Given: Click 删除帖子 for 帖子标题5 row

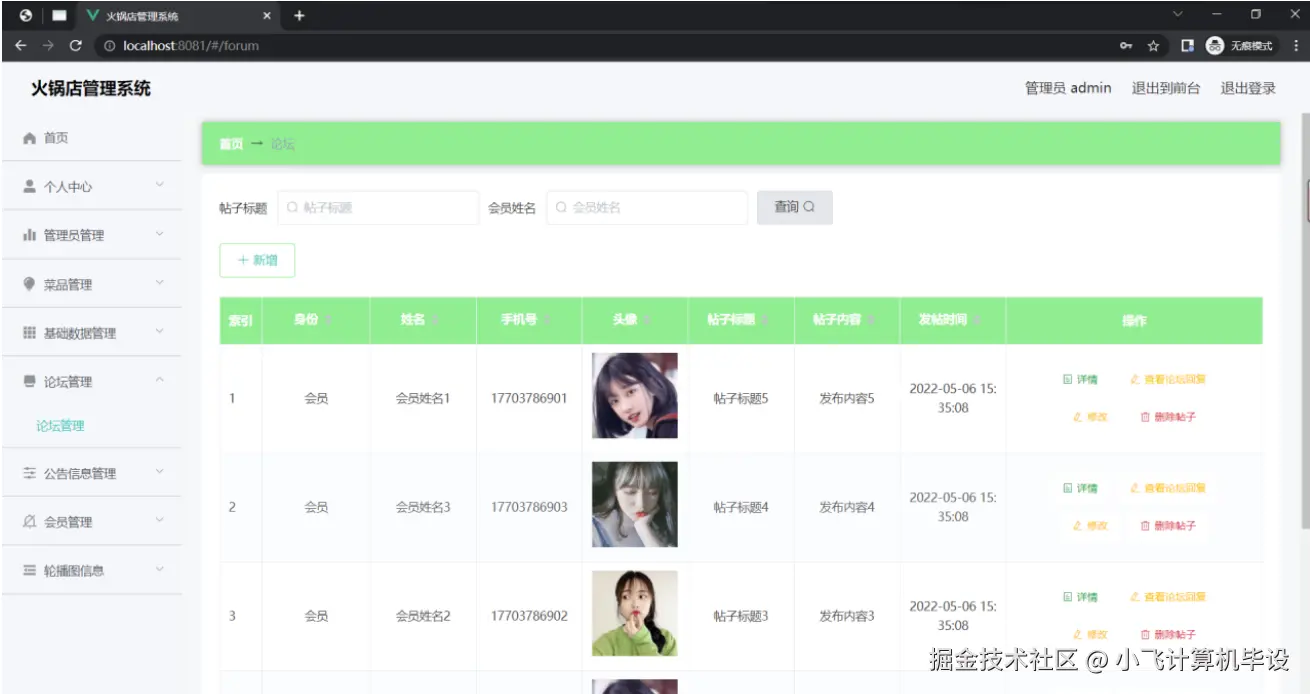Looking at the screenshot, I should tap(1168, 416).
